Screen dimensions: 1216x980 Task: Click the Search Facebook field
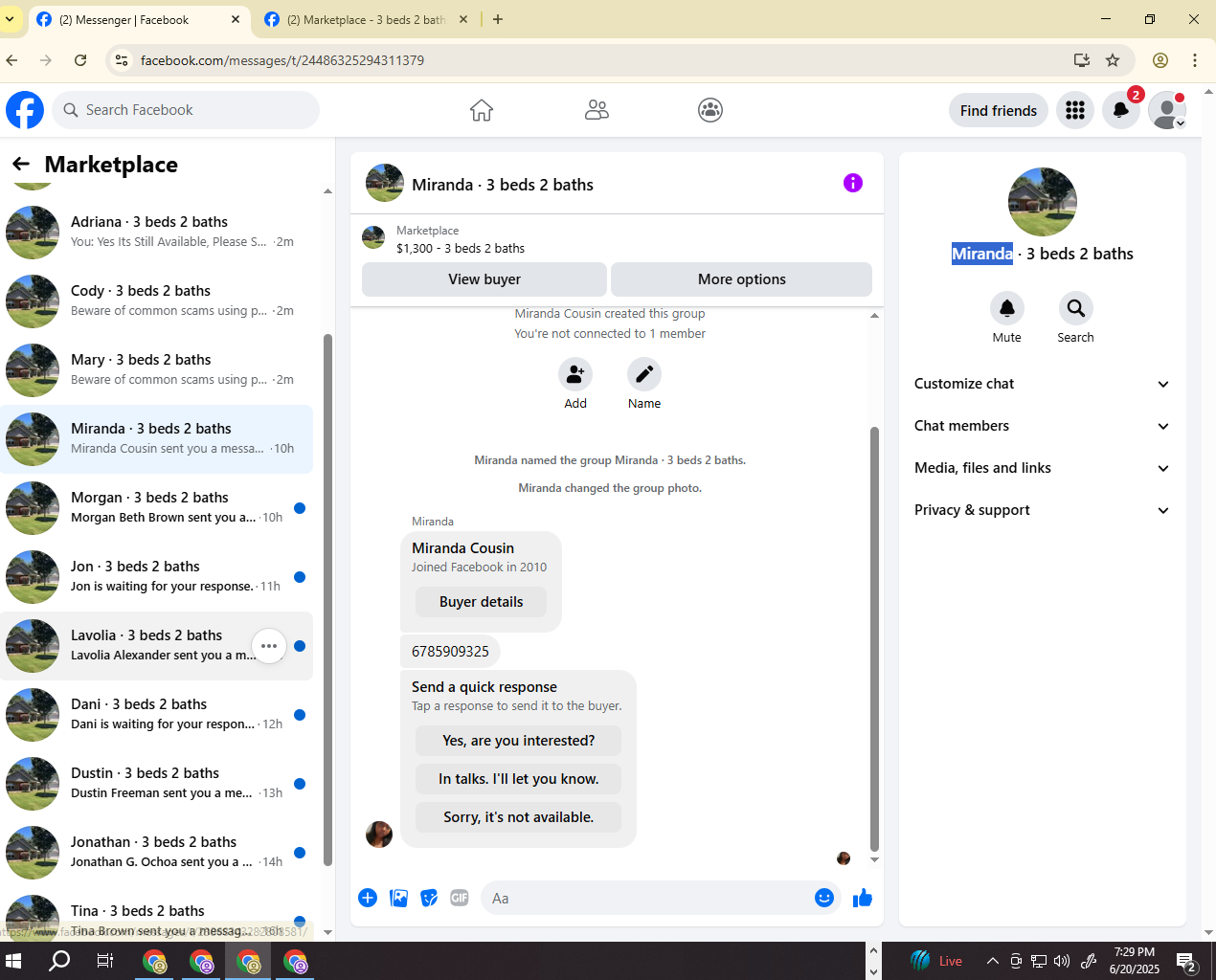[186, 110]
